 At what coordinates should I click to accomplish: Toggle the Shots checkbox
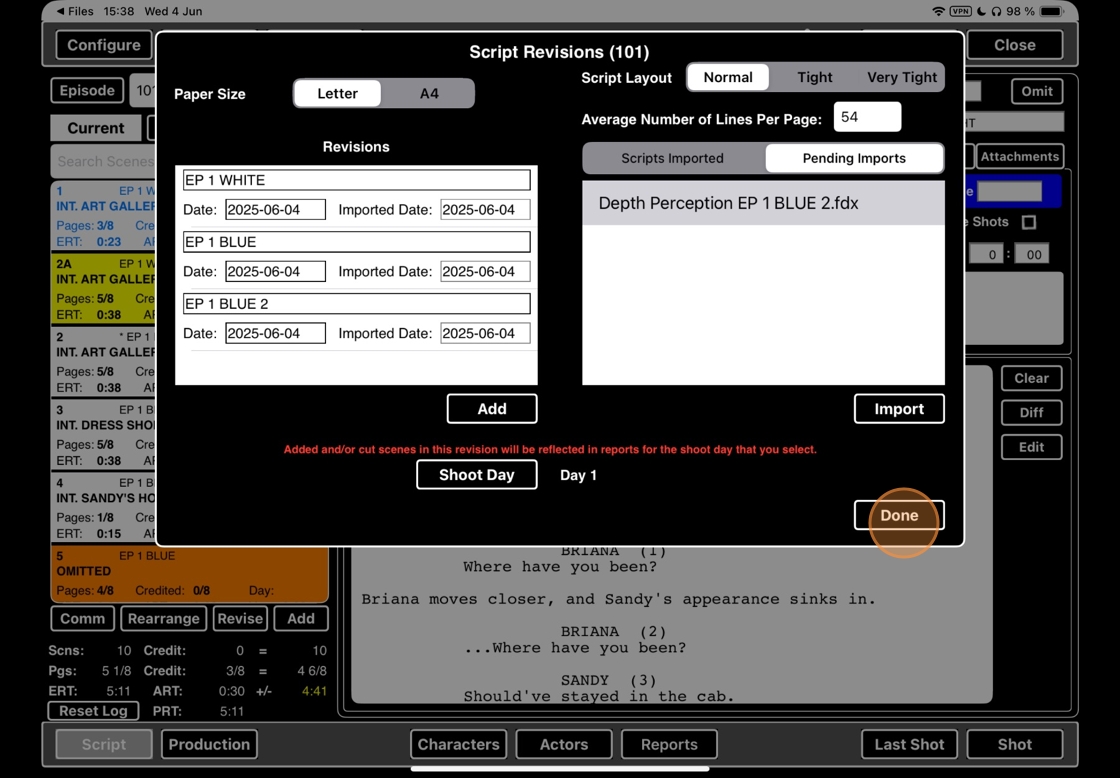[1029, 222]
